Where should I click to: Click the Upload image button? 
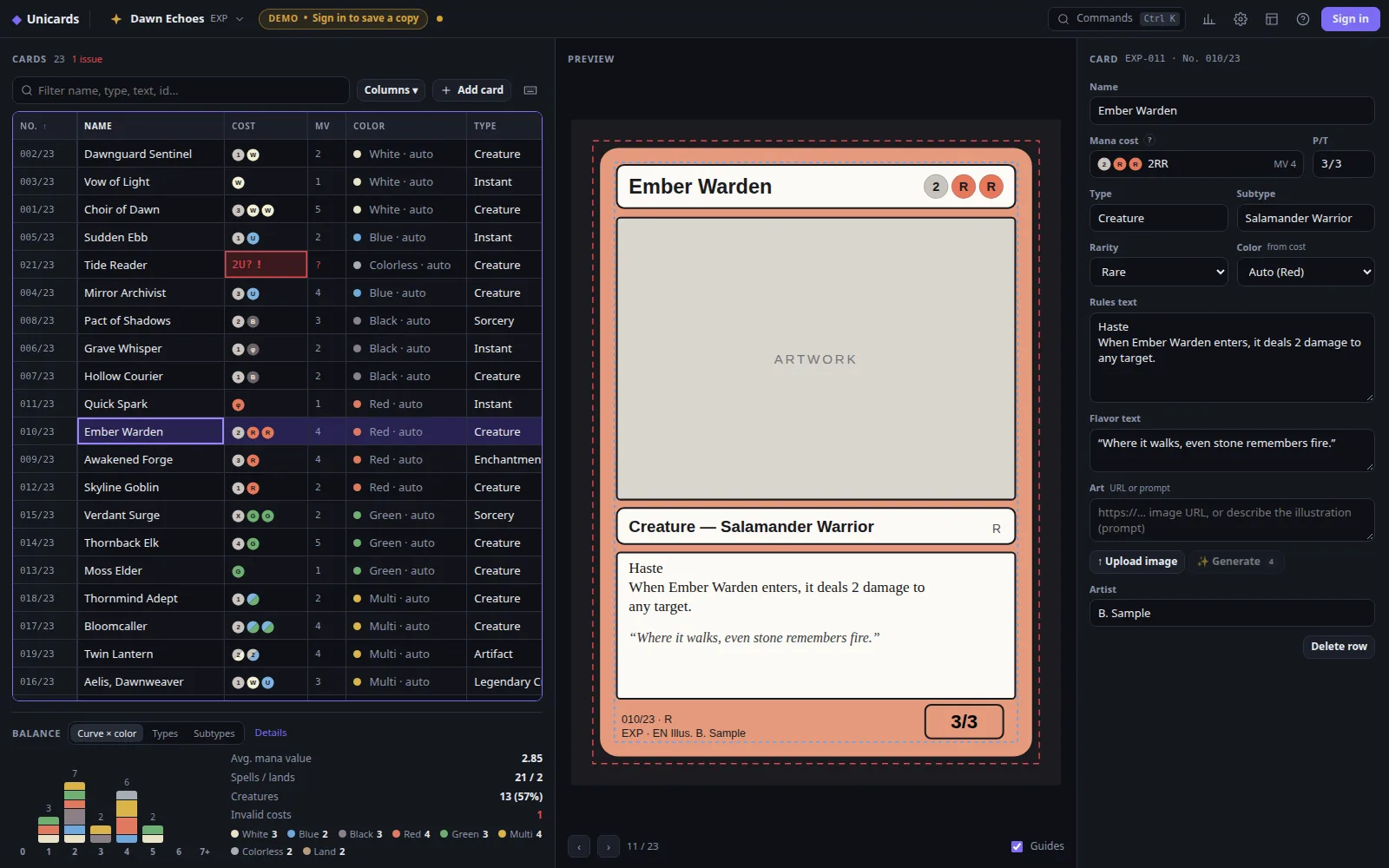[x=1137, y=562]
